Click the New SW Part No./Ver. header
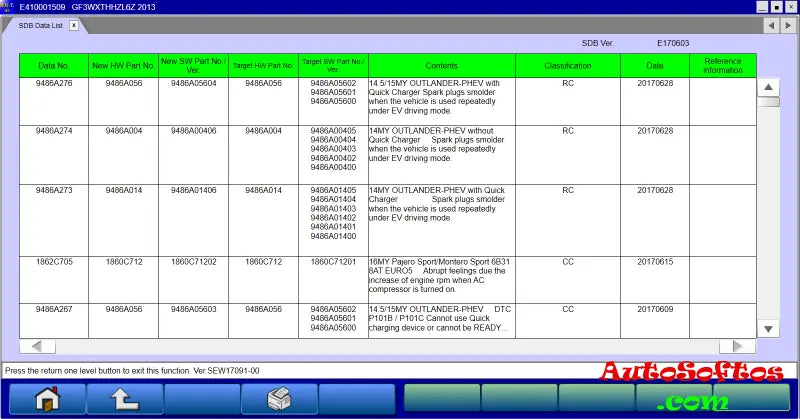The width and height of the screenshot is (800, 419). [x=193, y=66]
